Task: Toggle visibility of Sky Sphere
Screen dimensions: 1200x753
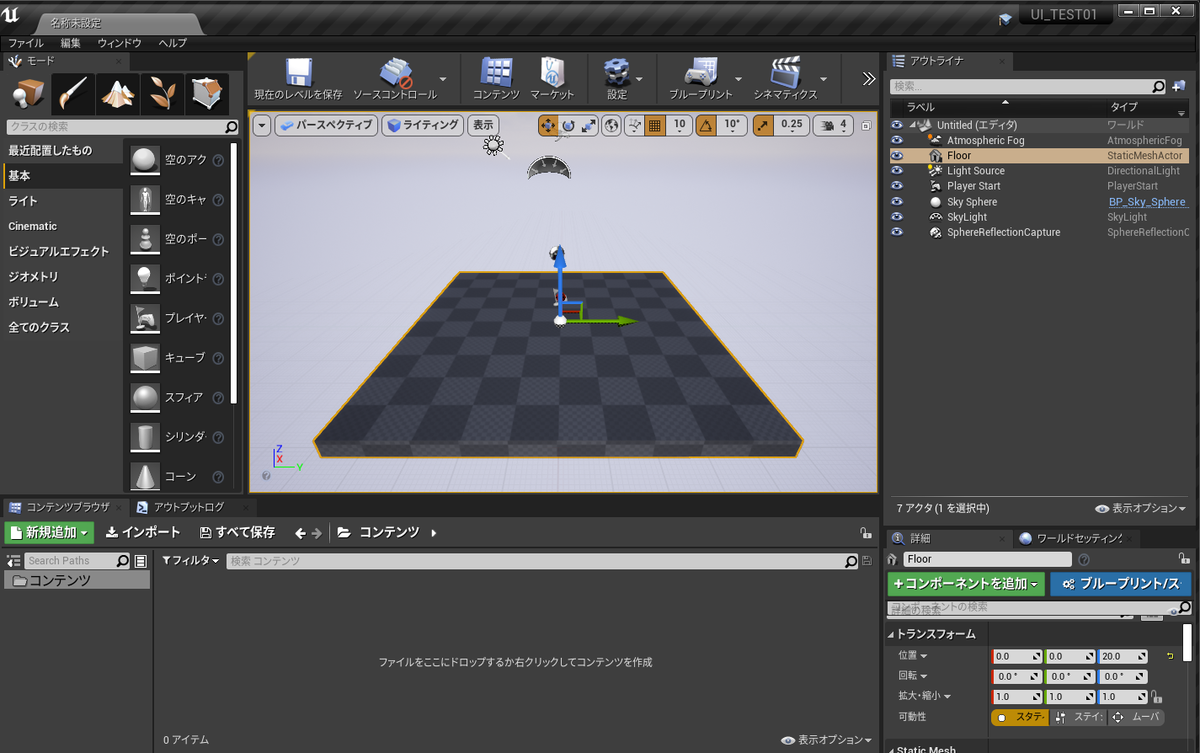Action: (897, 202)
